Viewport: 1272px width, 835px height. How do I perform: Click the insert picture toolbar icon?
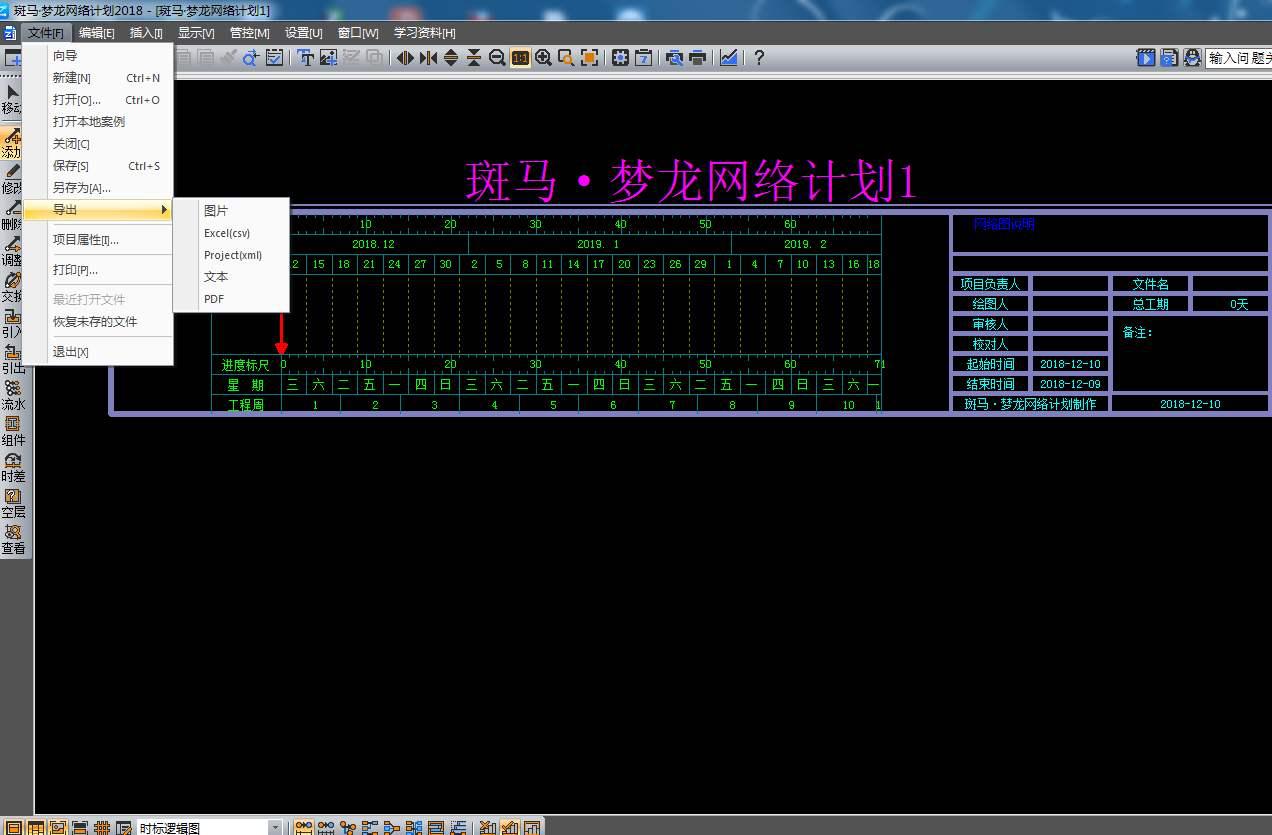[x=328, y=58]
